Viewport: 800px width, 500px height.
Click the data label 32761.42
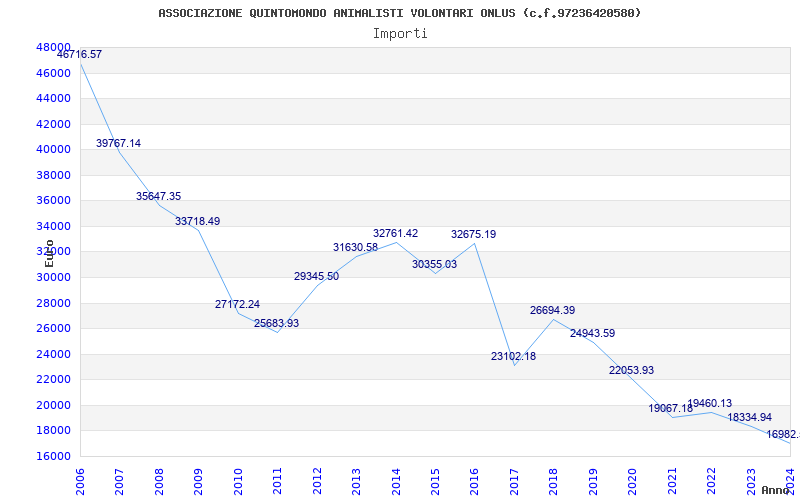click(x=395, y=234)
